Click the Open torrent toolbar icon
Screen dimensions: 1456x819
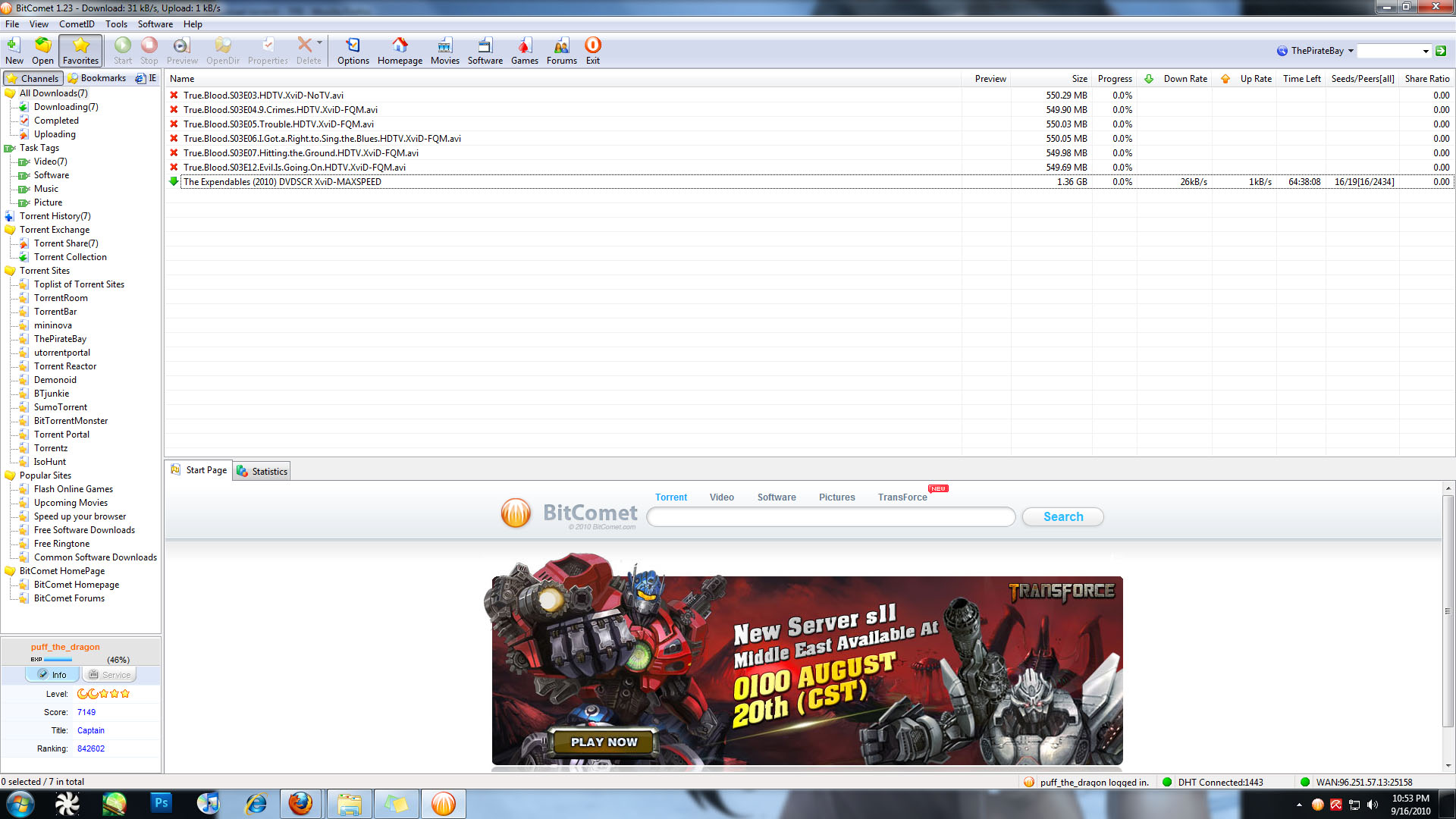pos(42,51)
